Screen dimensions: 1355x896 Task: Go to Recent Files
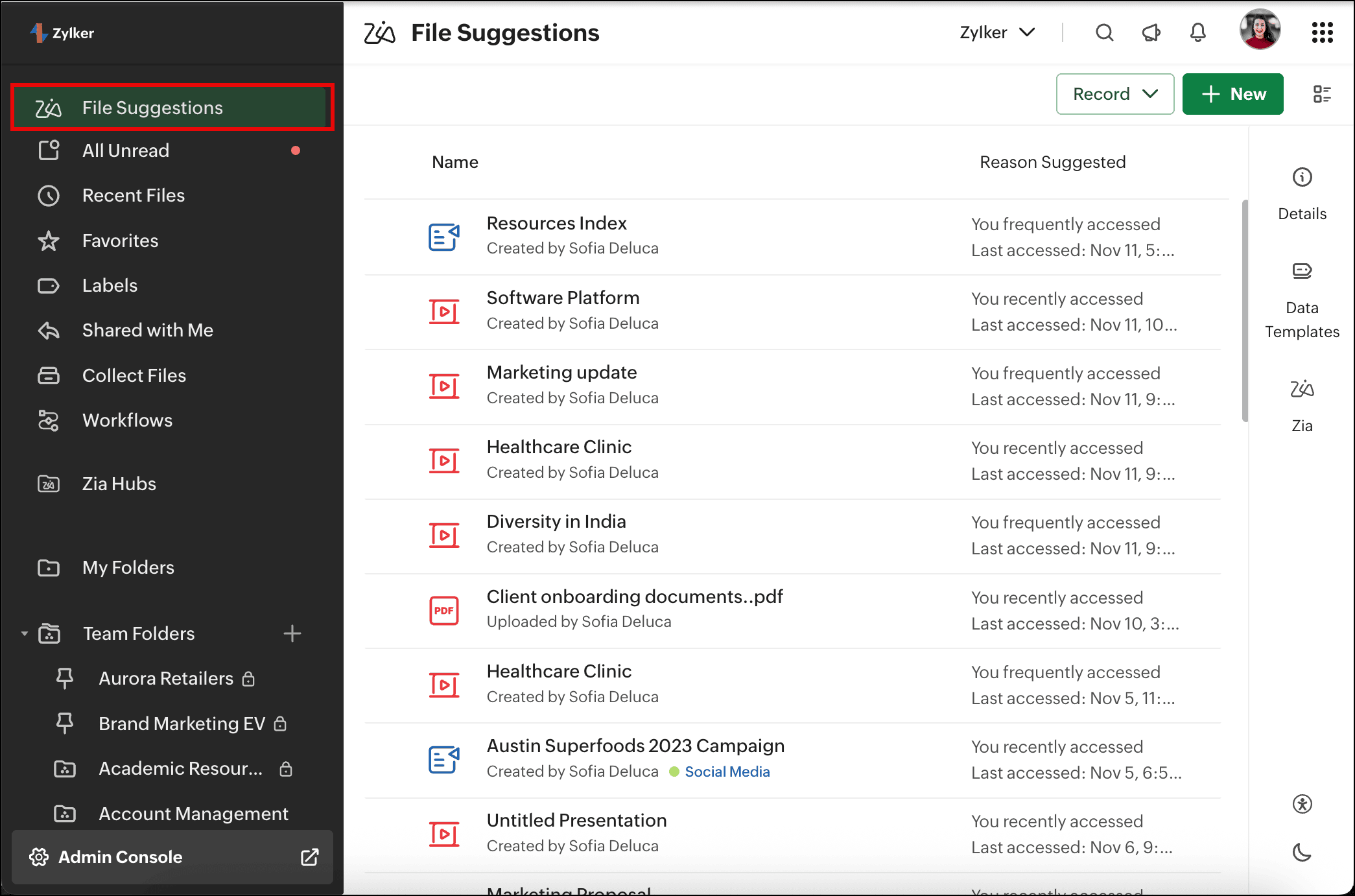[x=133, y=195]
